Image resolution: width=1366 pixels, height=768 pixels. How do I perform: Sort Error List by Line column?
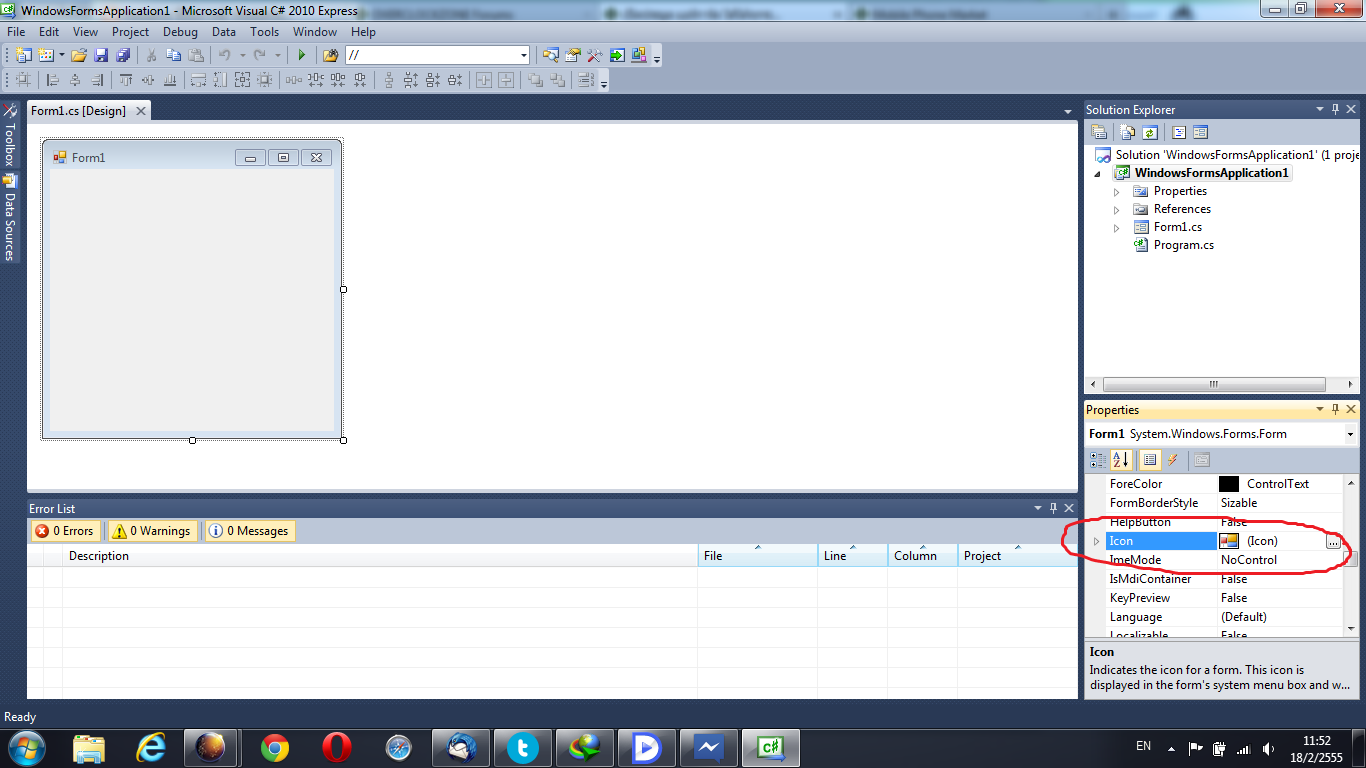coord(853,556)
